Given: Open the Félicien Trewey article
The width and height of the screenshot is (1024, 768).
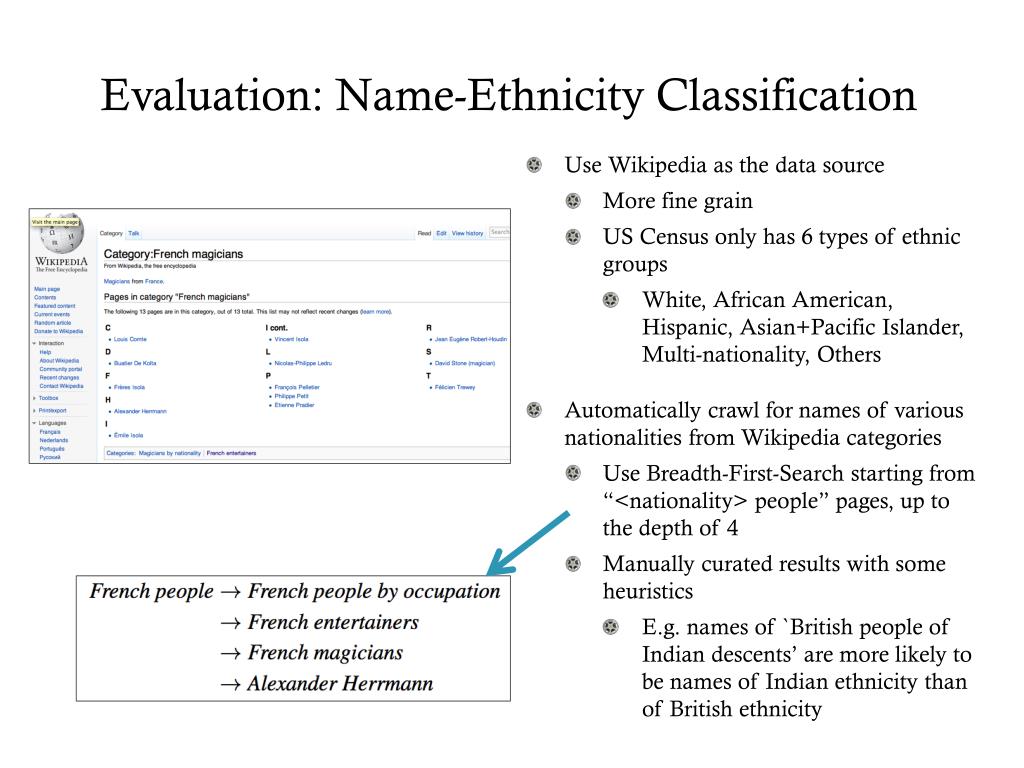Looking at the screenshot, I should click(455, 387).
